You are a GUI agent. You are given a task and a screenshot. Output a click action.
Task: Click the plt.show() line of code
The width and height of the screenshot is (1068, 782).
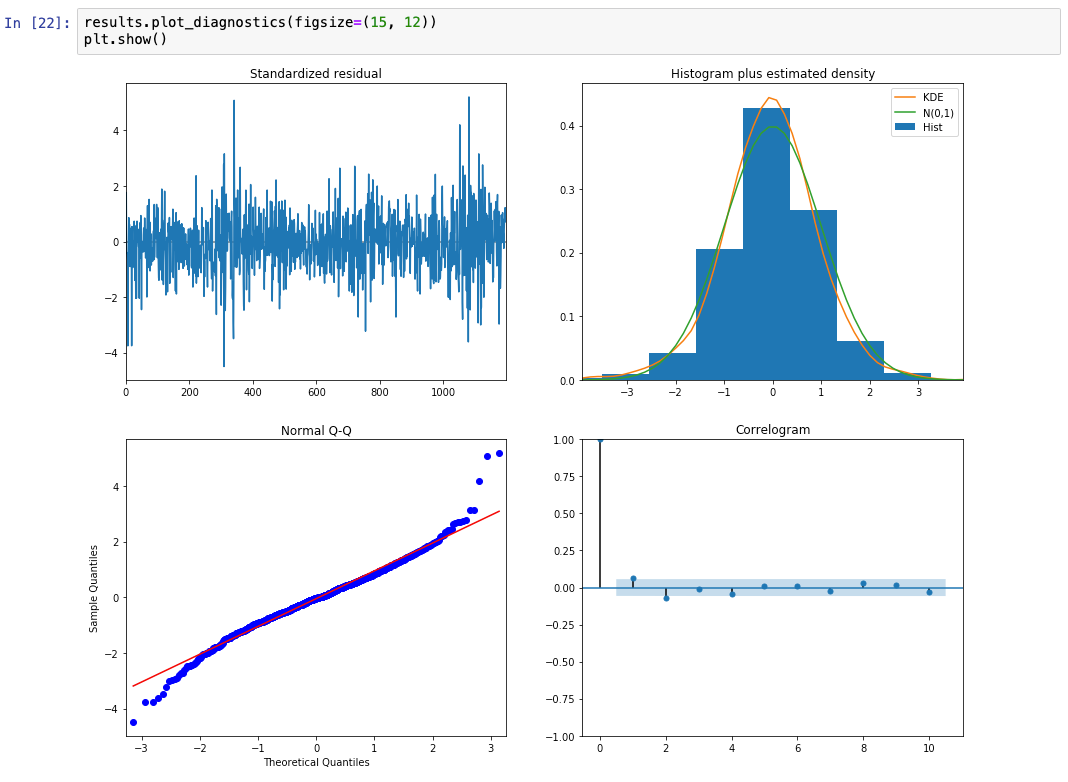tap(123, 36)
